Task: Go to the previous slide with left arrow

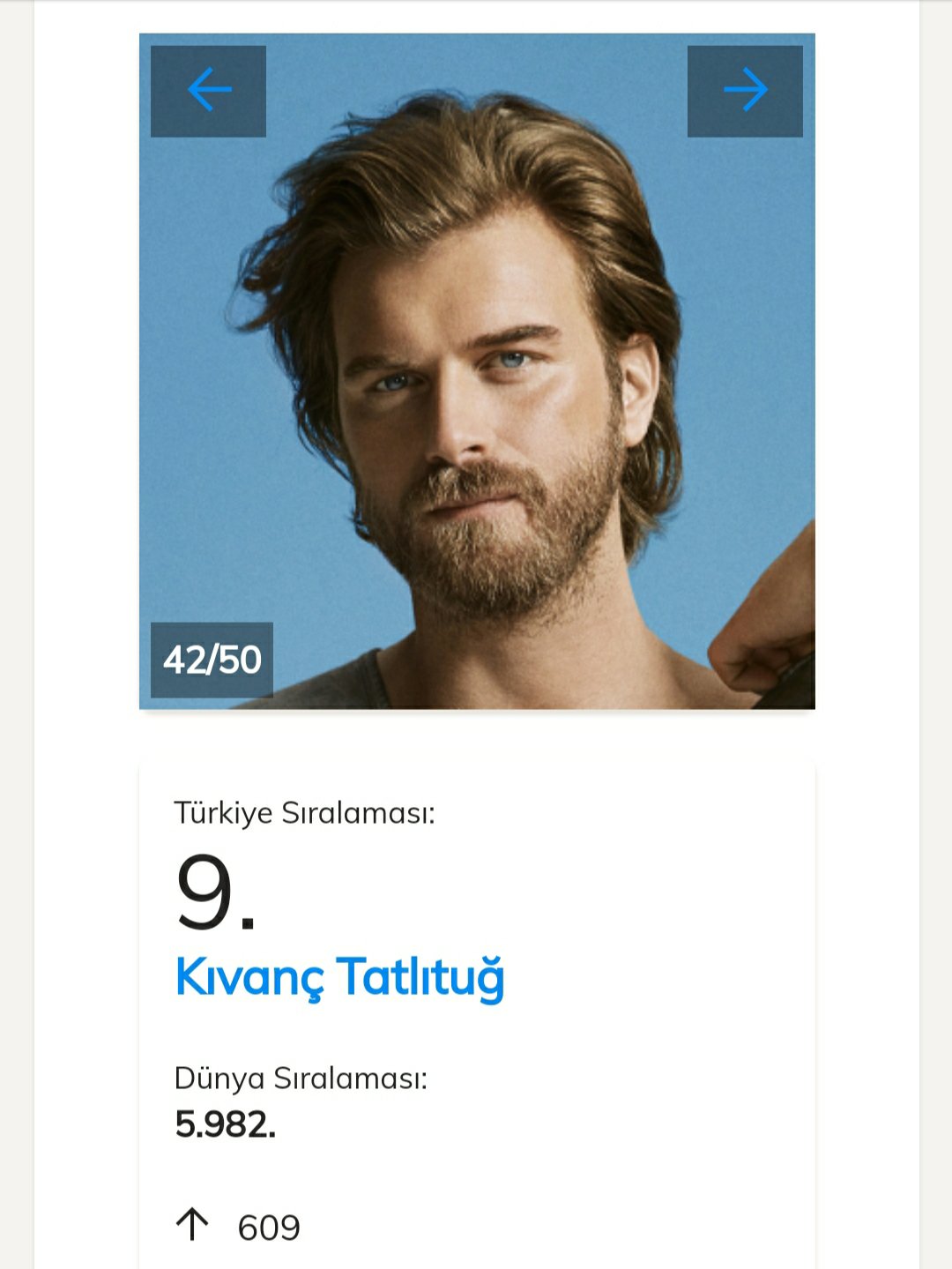Action: (x=208, y=92)
